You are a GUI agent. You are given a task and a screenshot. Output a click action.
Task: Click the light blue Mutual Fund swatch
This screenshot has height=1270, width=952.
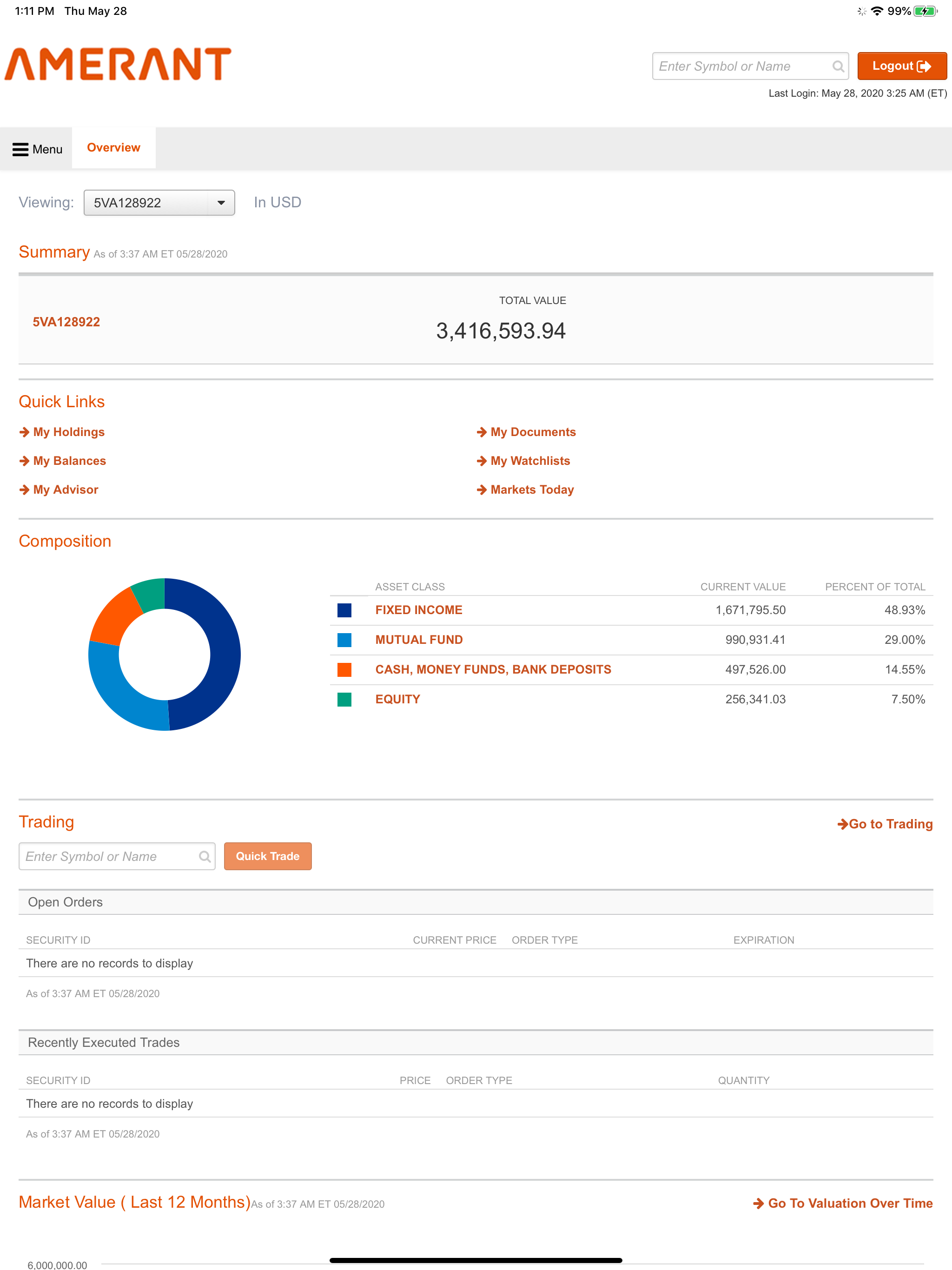(x=344, y=640)
